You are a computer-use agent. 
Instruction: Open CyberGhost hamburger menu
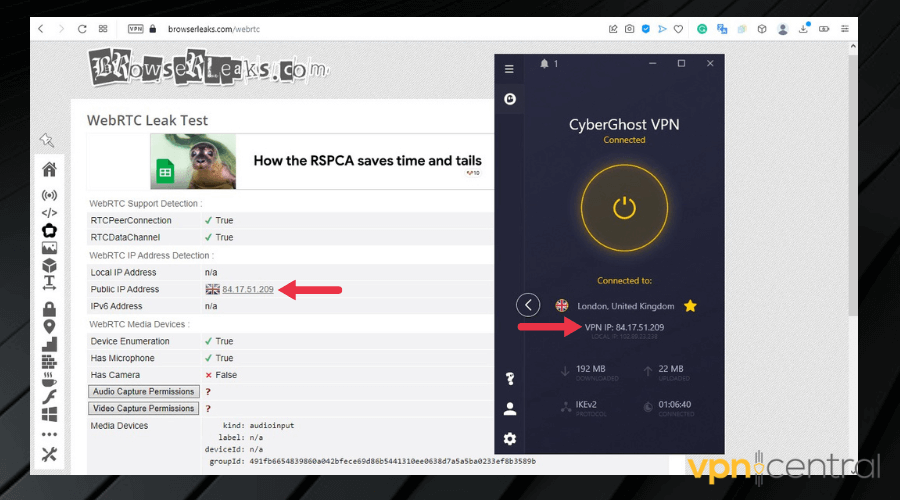click(x=509, y=69)
